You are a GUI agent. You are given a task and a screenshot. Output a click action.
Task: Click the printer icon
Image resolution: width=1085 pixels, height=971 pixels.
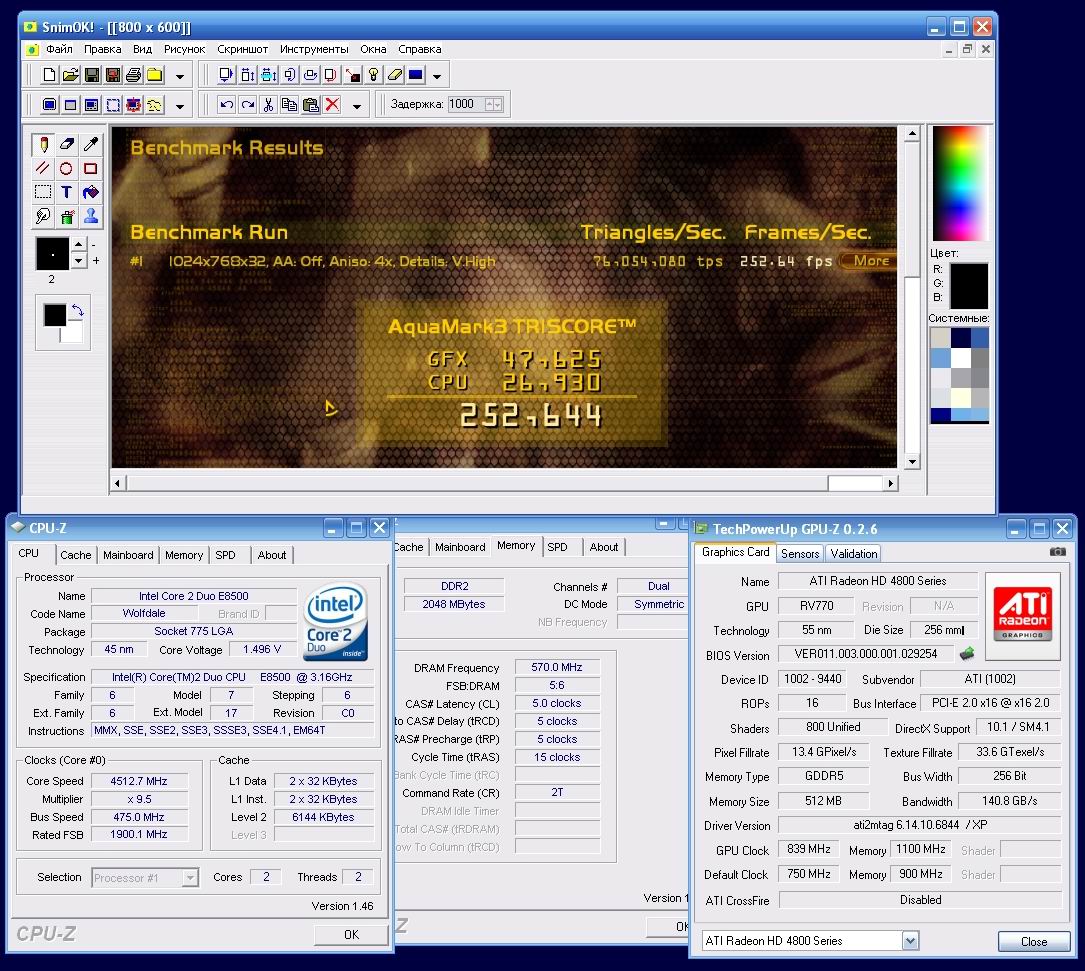click(134, 75)
